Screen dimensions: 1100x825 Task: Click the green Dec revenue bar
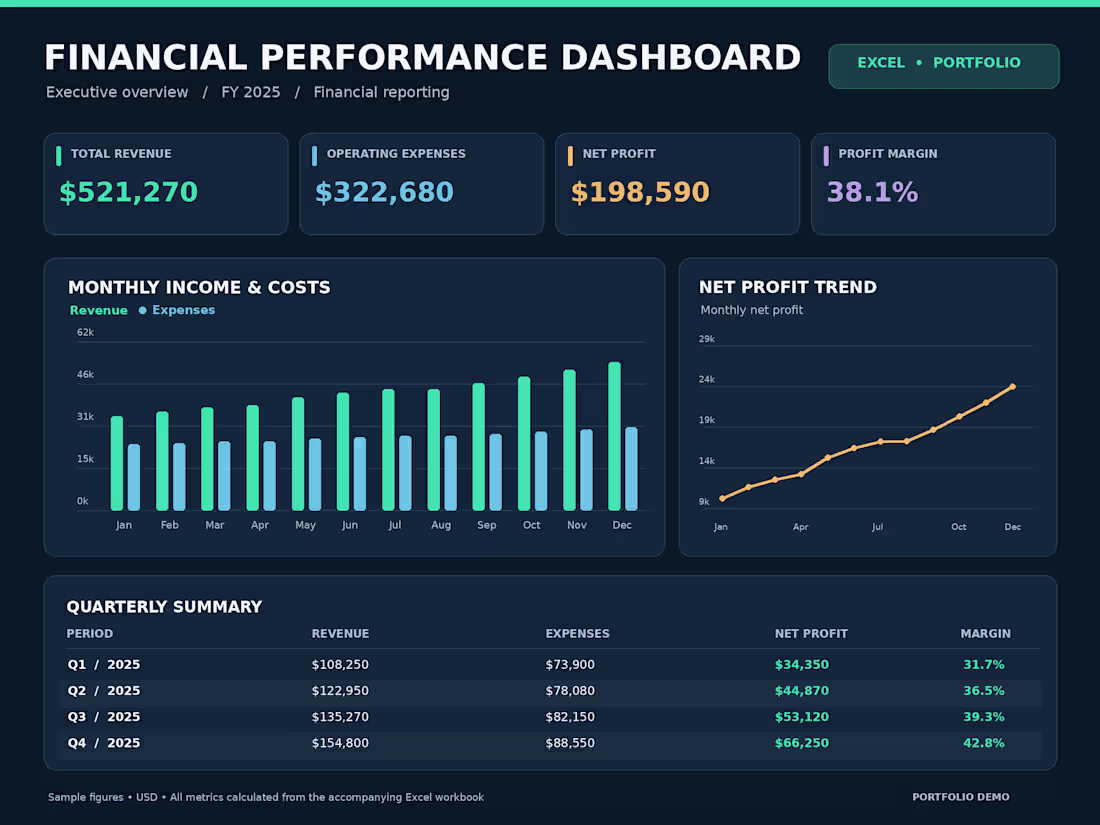[615, 436]
